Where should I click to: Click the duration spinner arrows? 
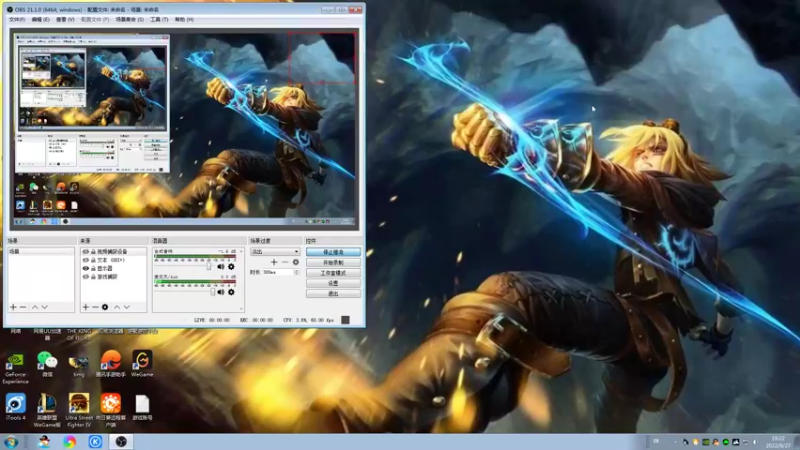(297, 272)
